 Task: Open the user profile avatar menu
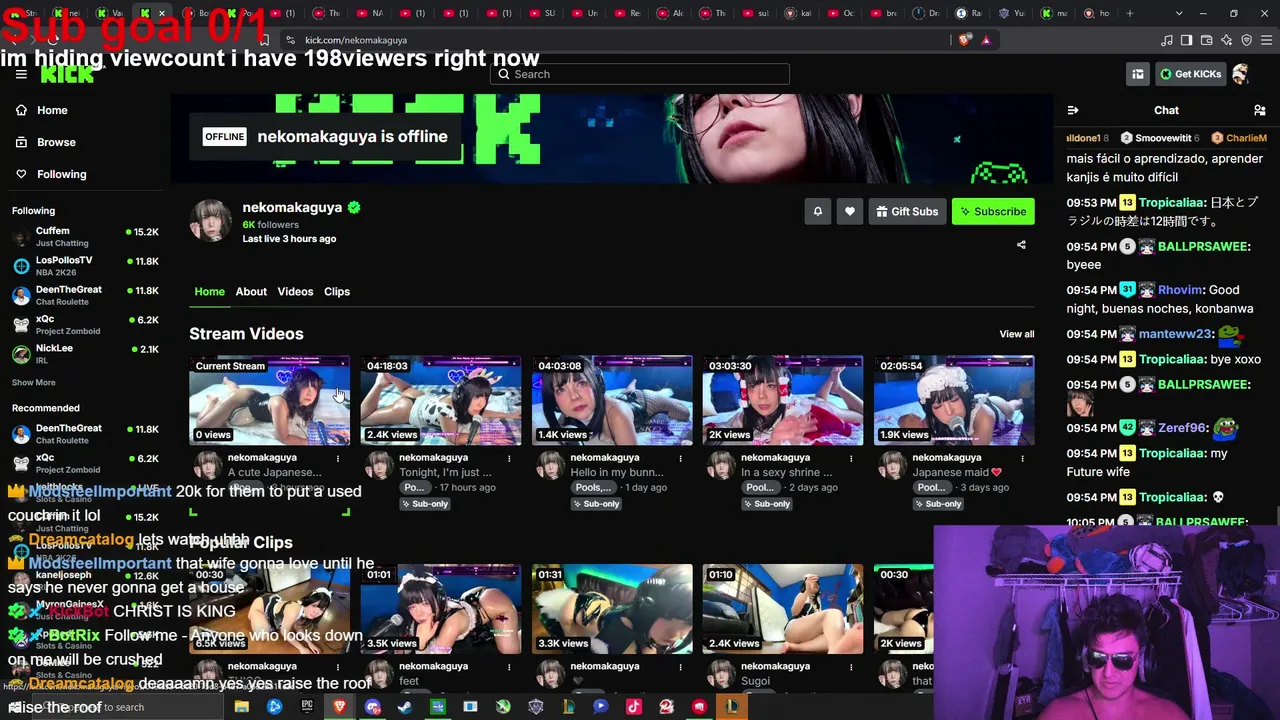1241,74
